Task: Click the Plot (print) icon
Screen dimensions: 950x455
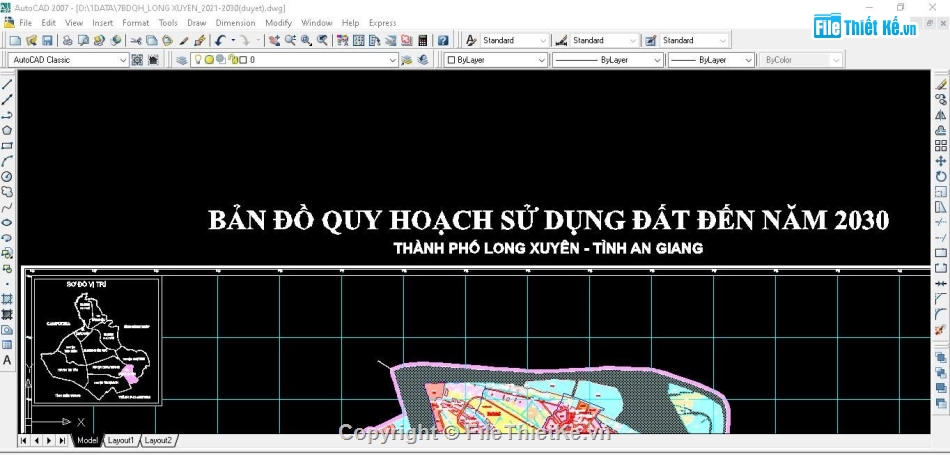Action: point(67,41)
